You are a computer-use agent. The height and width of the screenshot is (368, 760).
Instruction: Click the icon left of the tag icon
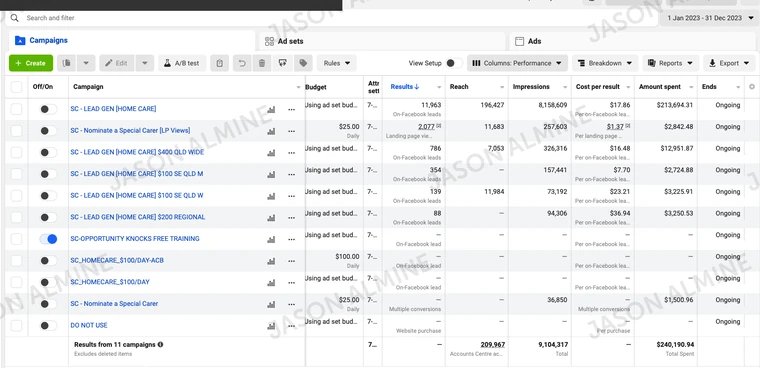(x=283, y=63)
